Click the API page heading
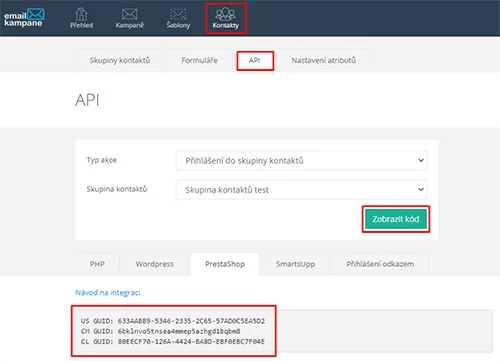Viewport: 500px width, 361px height. coord(87,100)
